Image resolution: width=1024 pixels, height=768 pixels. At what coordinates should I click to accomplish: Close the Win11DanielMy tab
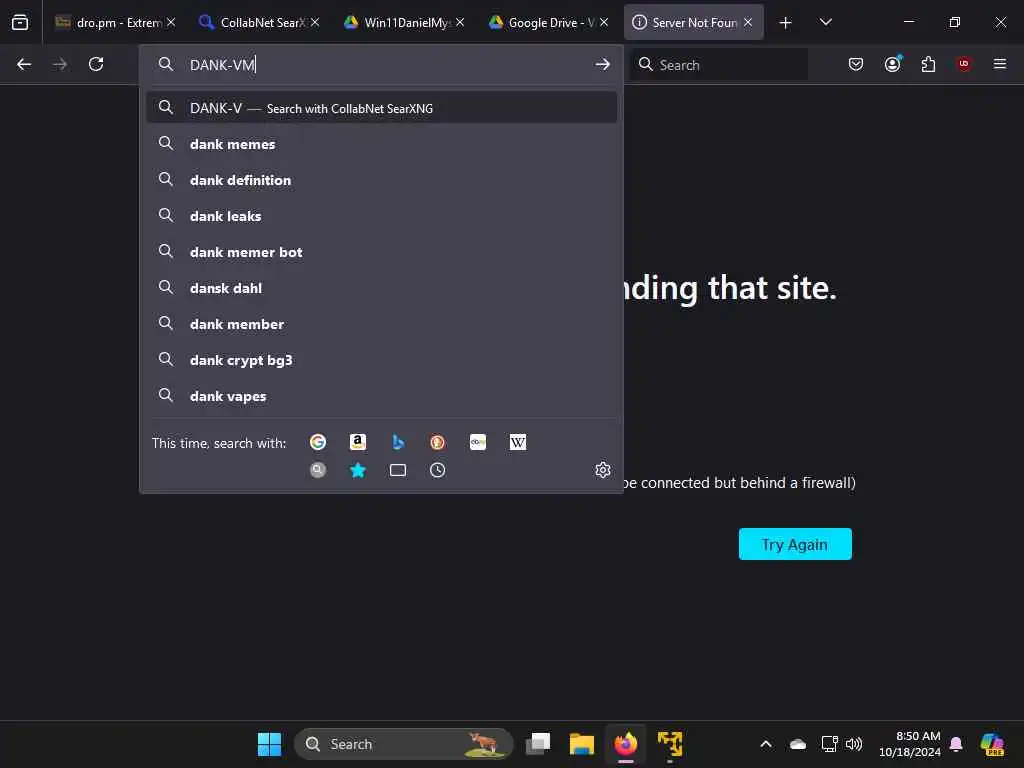pyautogui.click(x=460, y=22)
